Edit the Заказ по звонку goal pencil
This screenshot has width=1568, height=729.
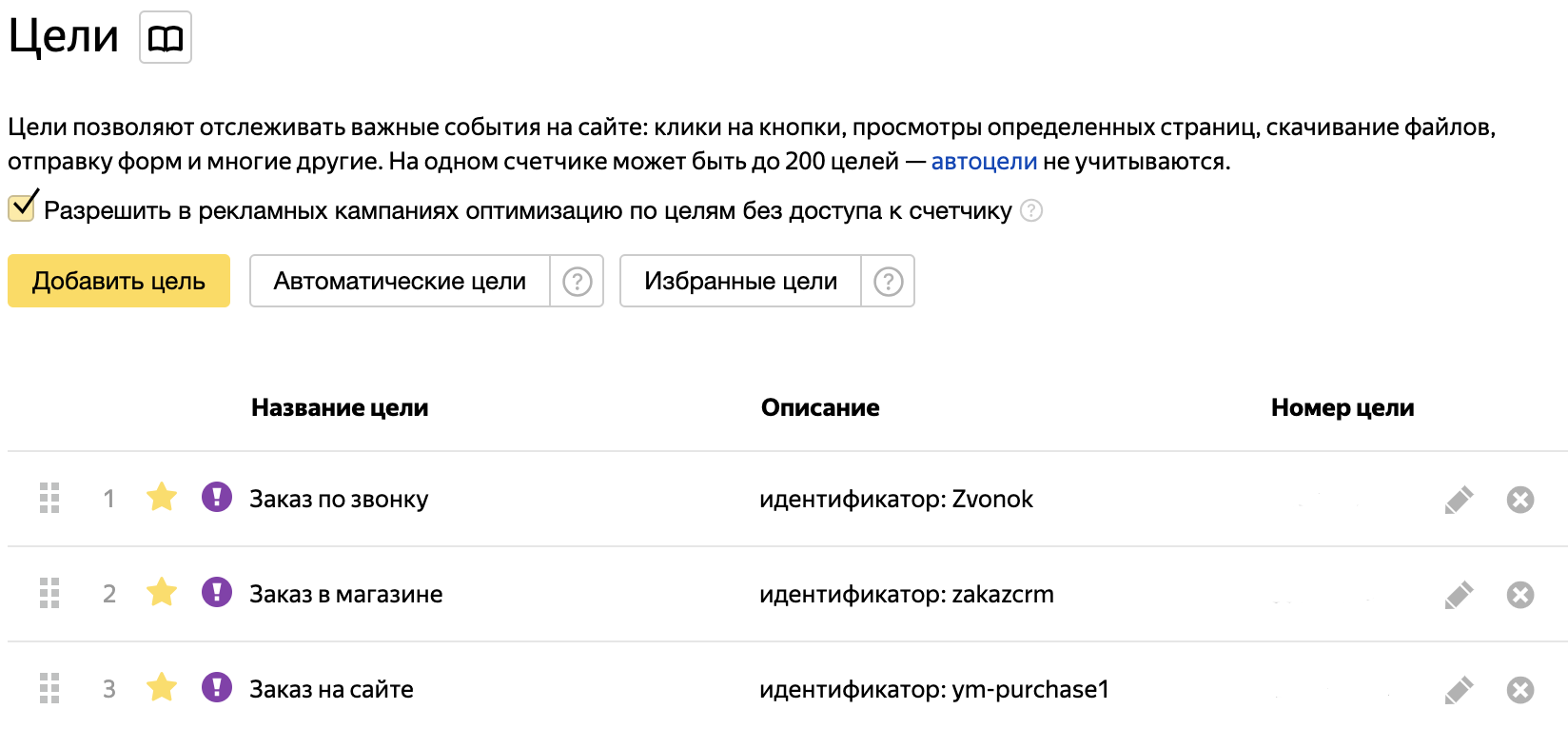[1459, 500]
